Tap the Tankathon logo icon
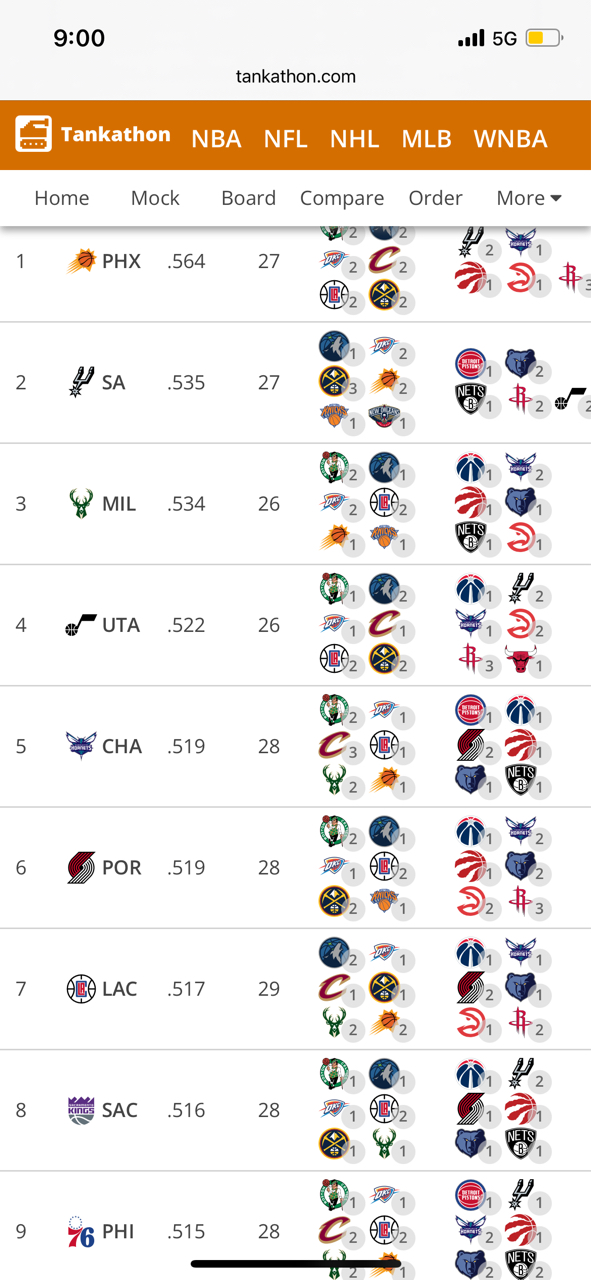591x1280 pixels. click(x=33, y=134)
